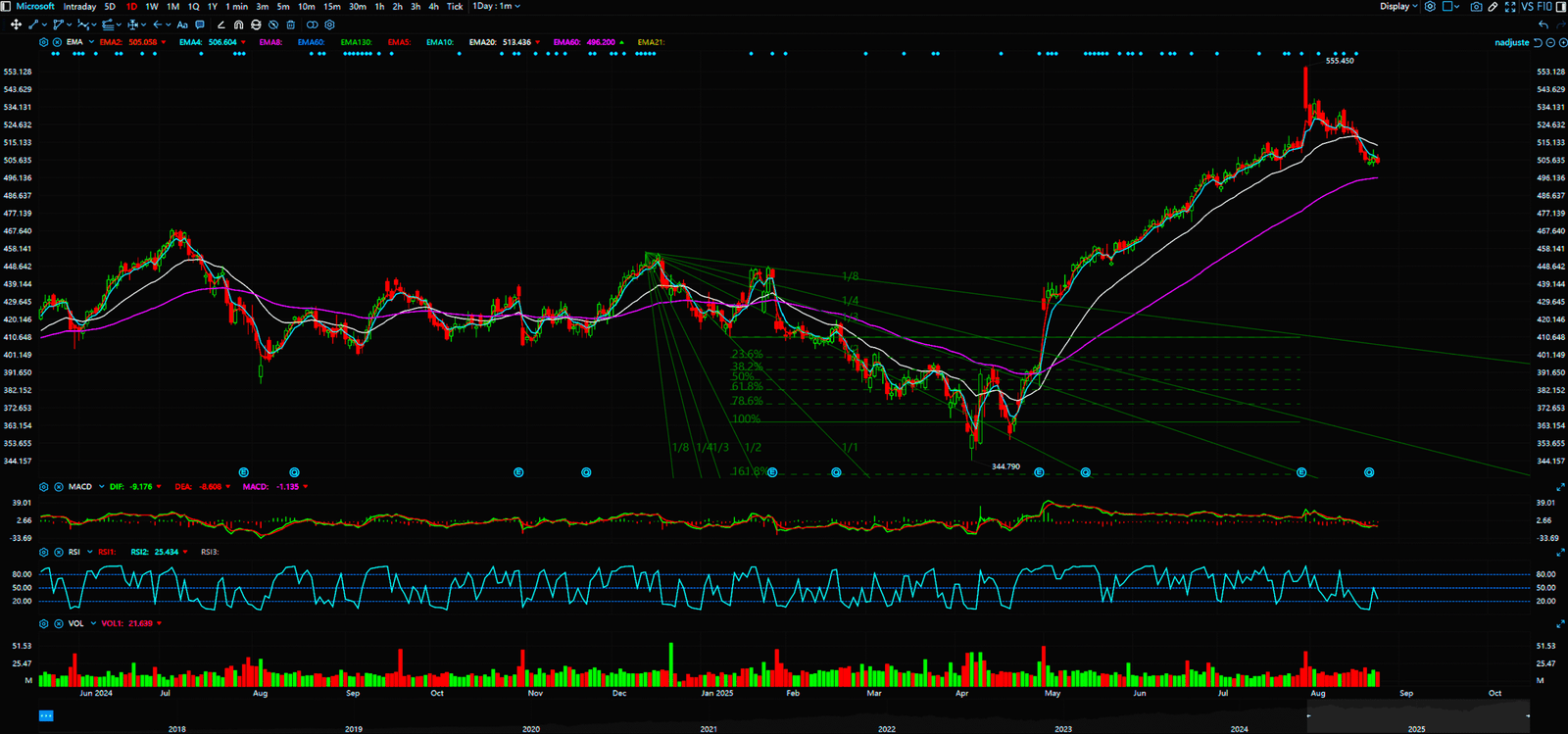Expand the EMA indicator dropdown arrow
Viewport: 1568px width, 734px height.
(91, 42)
